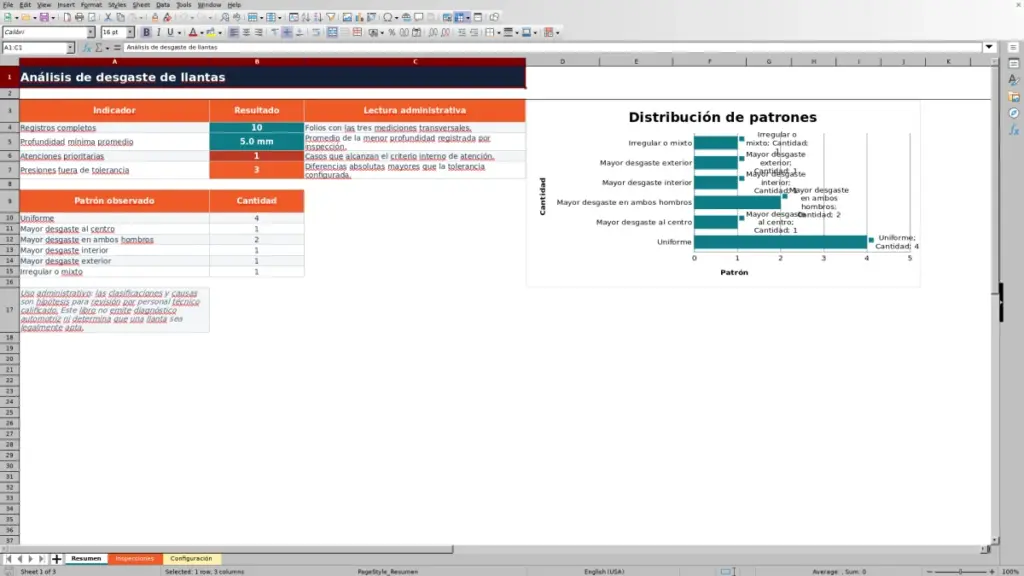Click the Merge and Center Cells icon
This screenshot has height=576, width=1024.
[332, 33]
